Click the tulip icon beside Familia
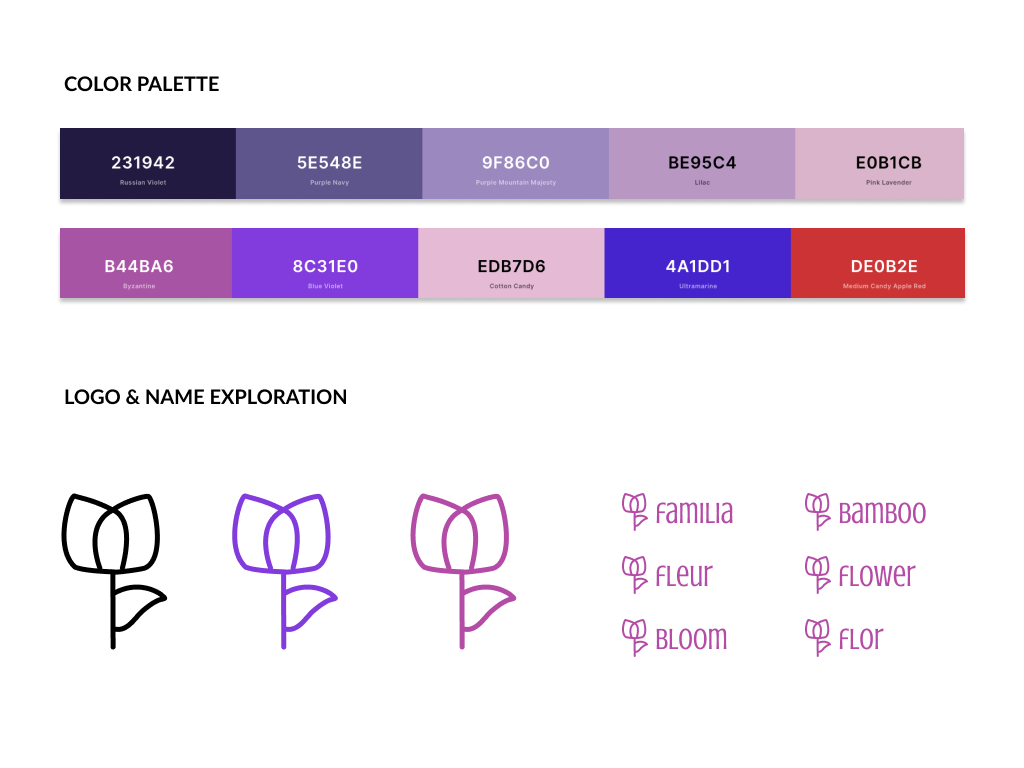1024x768 pixels. pyautogui.click(x=634, y=511)
